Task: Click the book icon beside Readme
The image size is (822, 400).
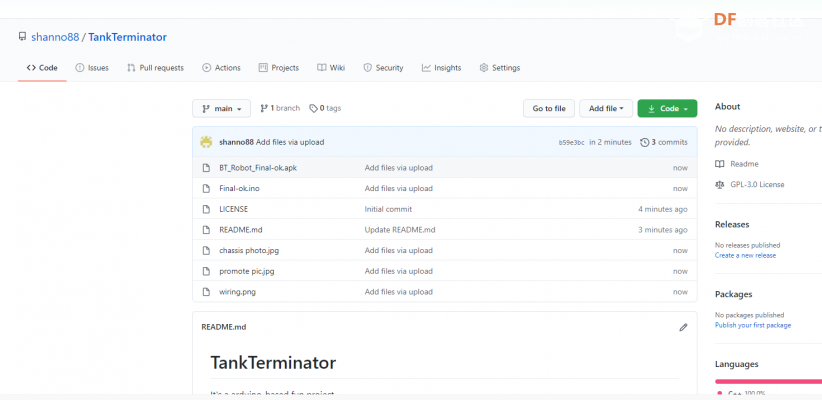Action: (x=720, y=164)
